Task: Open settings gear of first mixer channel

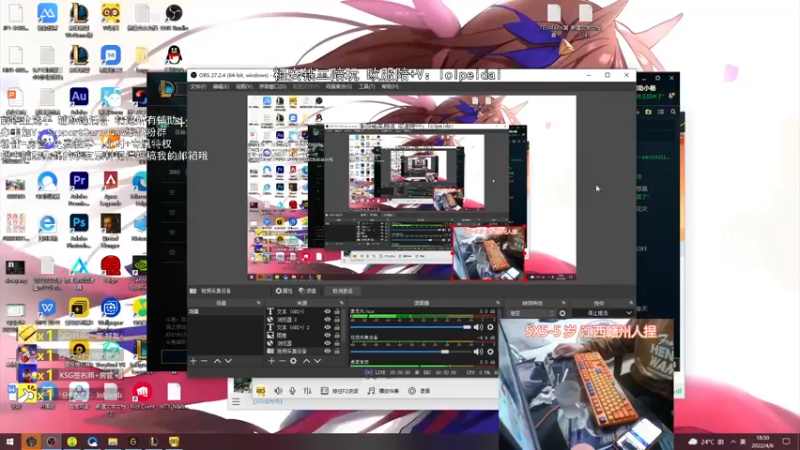Action: click(490, 327)
